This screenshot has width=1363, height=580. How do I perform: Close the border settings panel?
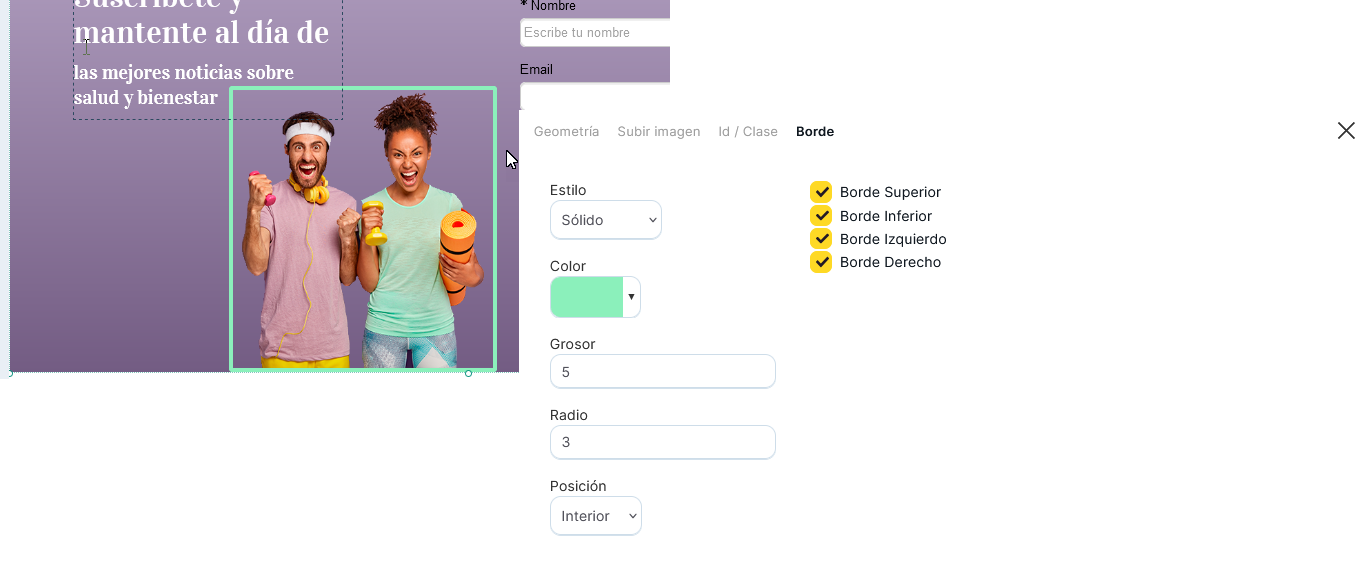coord(1346,131)
